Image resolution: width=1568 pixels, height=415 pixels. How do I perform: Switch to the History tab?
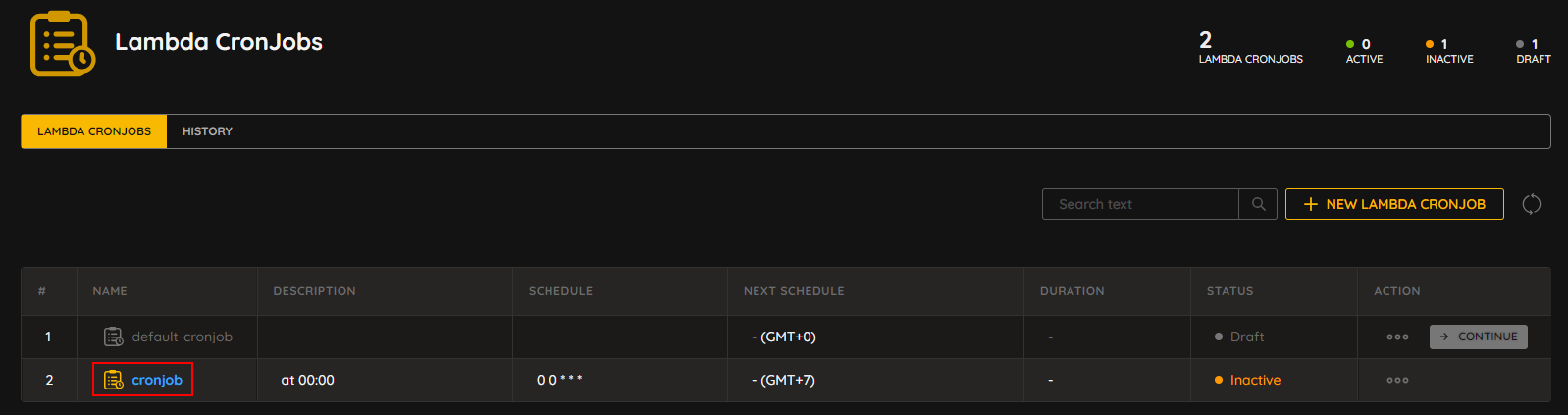pos(207,131)
